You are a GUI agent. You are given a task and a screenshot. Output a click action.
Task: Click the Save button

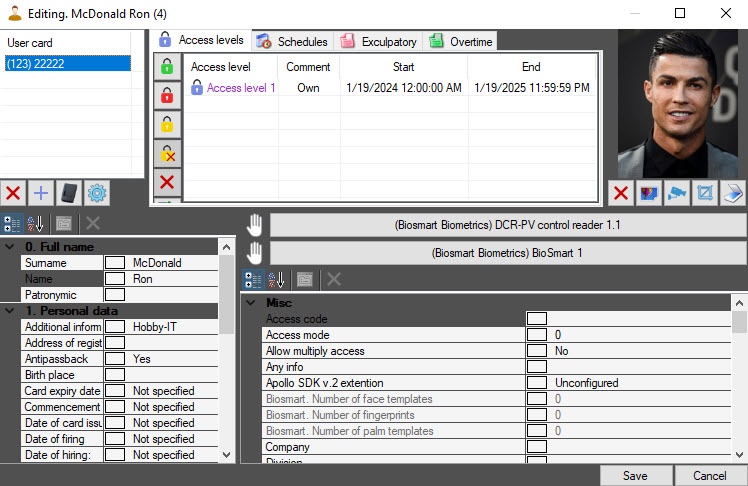(x=635, y=476)
